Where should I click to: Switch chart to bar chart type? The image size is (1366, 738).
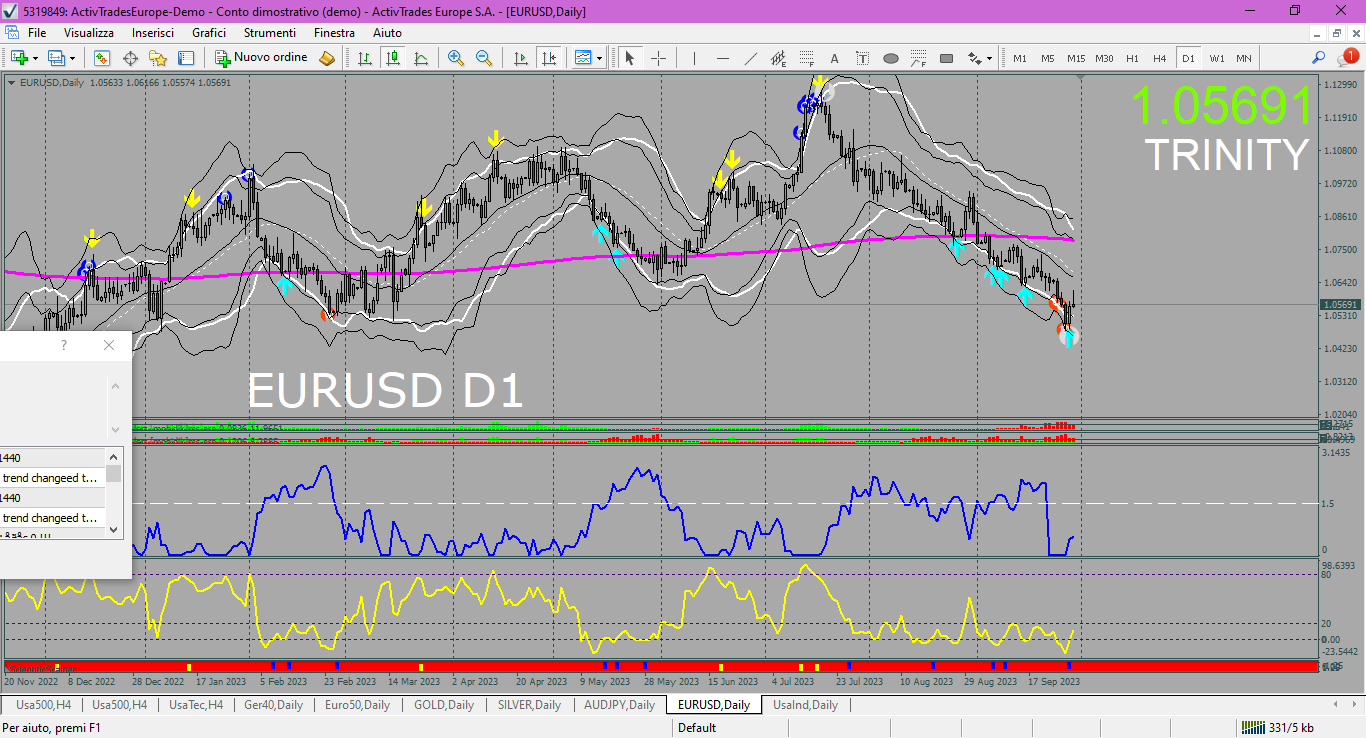click(365, 58)
